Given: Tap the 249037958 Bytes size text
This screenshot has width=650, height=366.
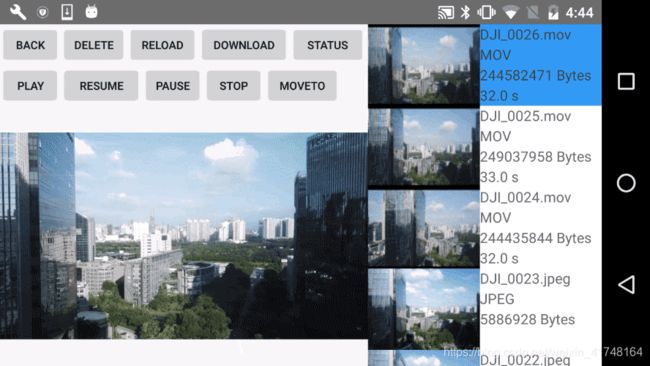Looking at the screenshot, I should tap(535, 157).
